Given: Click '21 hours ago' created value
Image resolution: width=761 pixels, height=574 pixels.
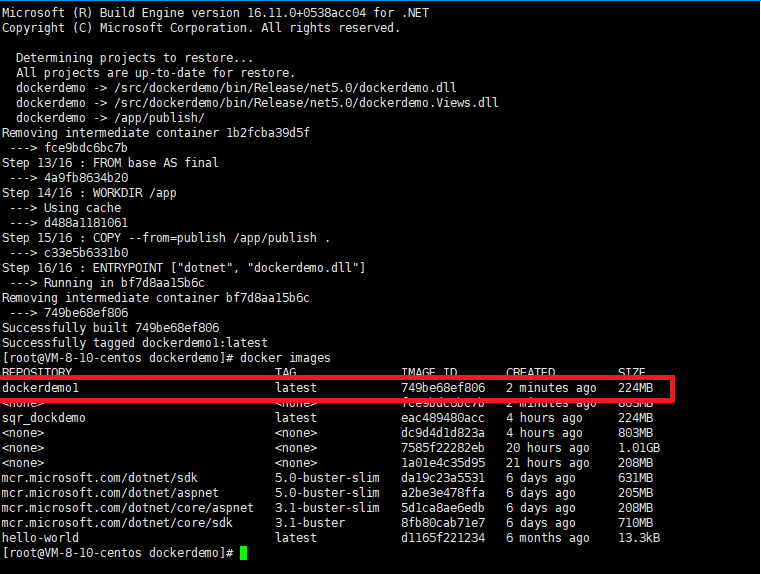Looking at the screenshot, I should [547, 463].
